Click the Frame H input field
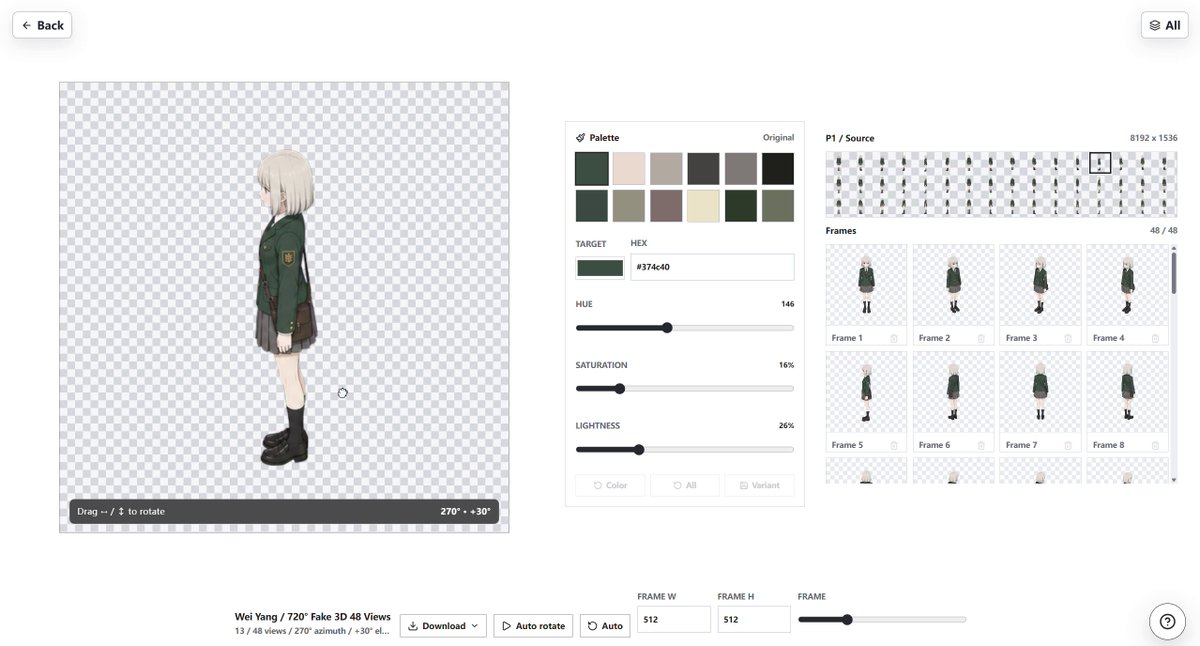 coord(754,619)
